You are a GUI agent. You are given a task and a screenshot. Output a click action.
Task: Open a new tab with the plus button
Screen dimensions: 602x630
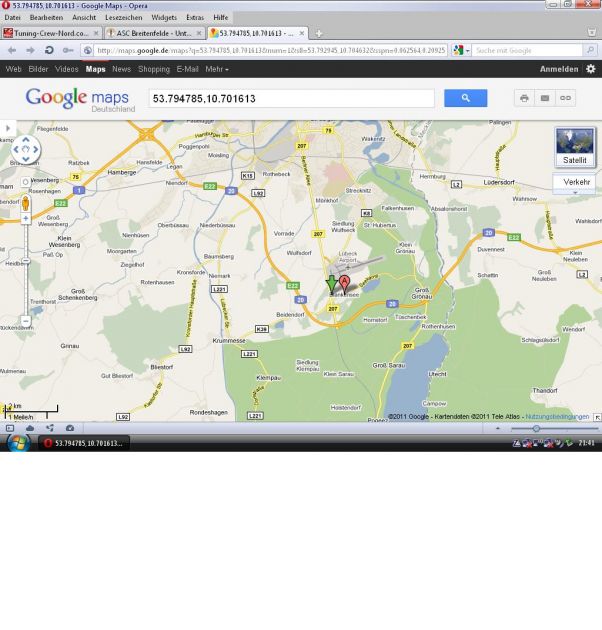(319, 34)
